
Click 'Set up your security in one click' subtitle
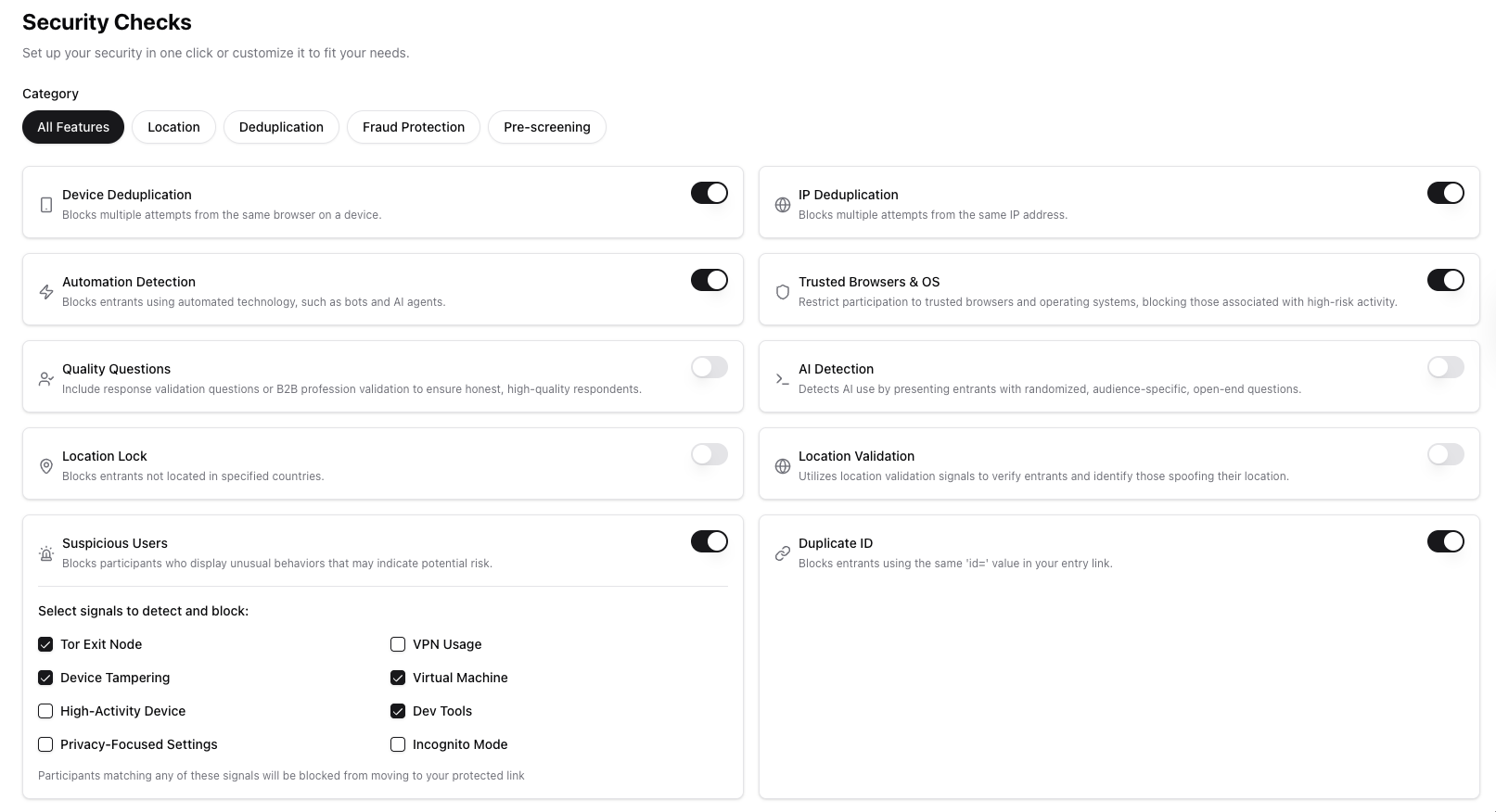pyautogui.click(x=216, y=53)
